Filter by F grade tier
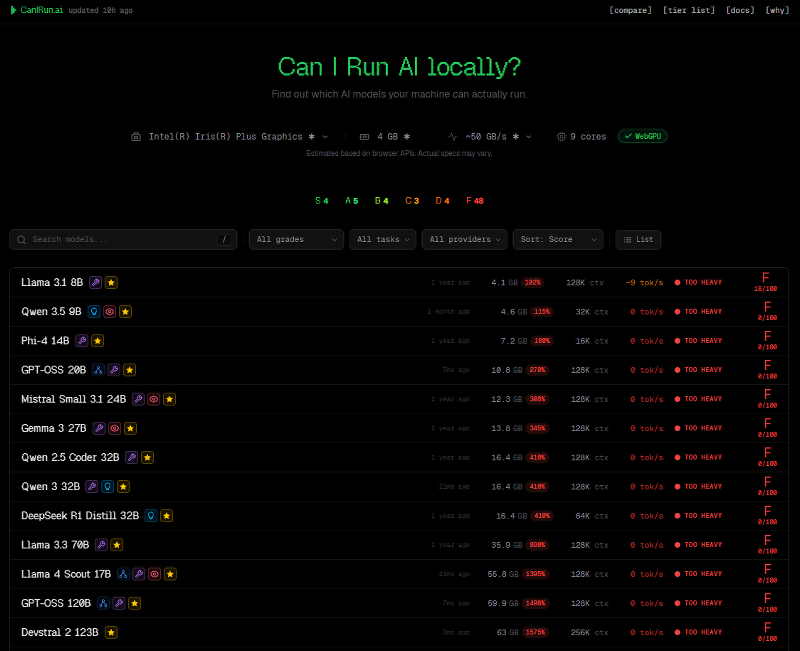Image resolution: width=800 pixels, height=651 pixels. 474,201
